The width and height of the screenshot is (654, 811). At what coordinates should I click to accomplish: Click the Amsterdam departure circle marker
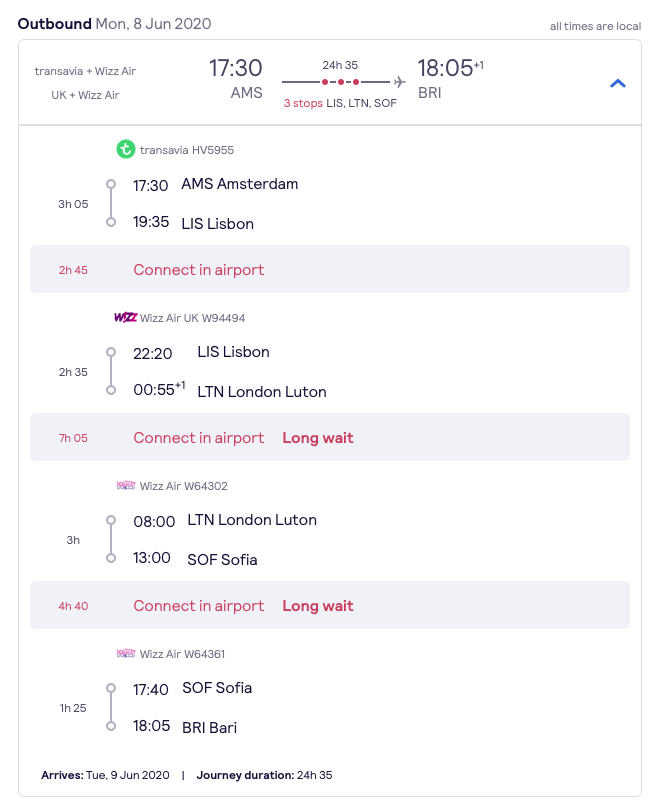click(x=111, y=184)
